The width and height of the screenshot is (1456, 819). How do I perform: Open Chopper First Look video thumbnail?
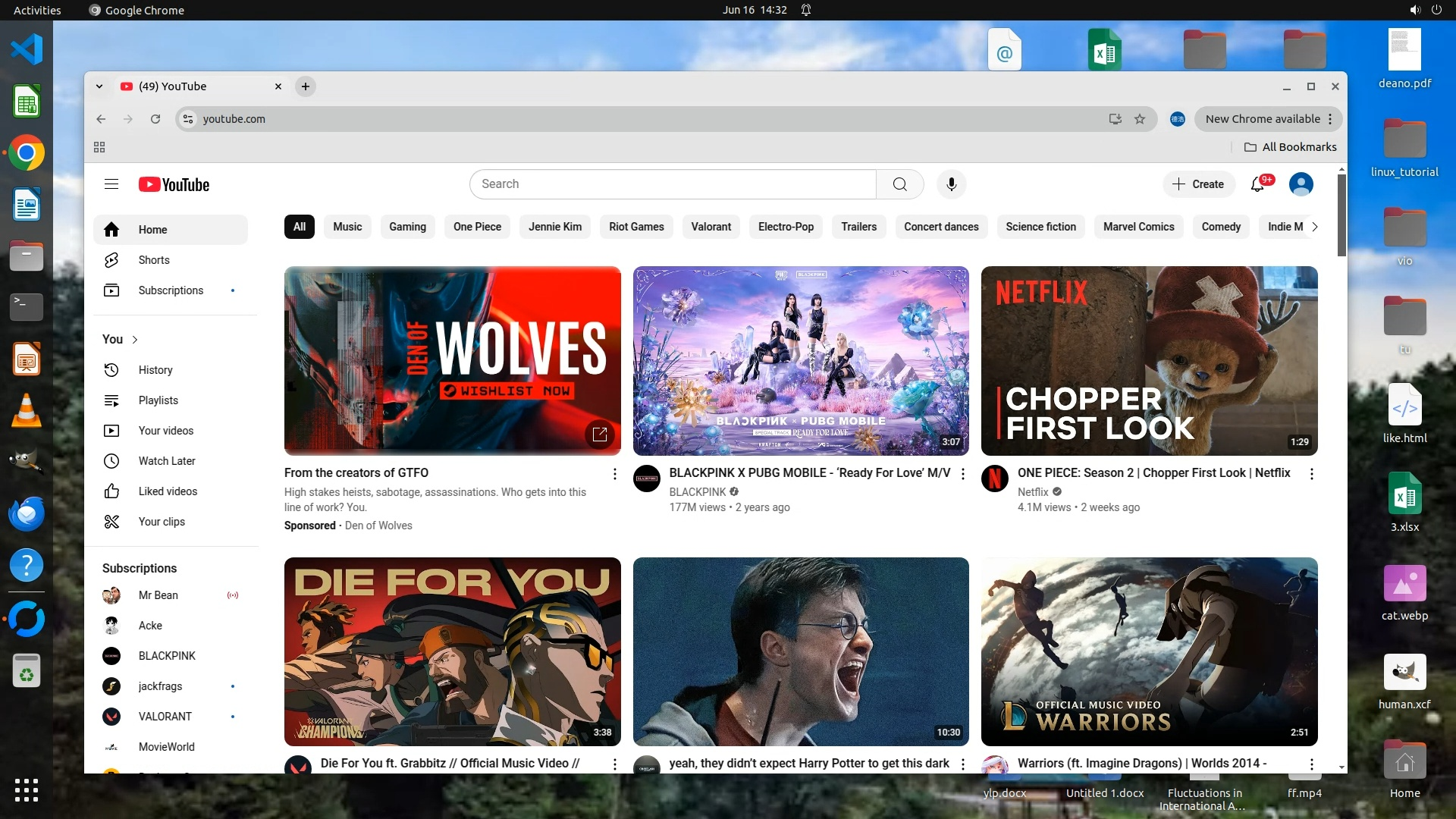[x=1149, y=361]
